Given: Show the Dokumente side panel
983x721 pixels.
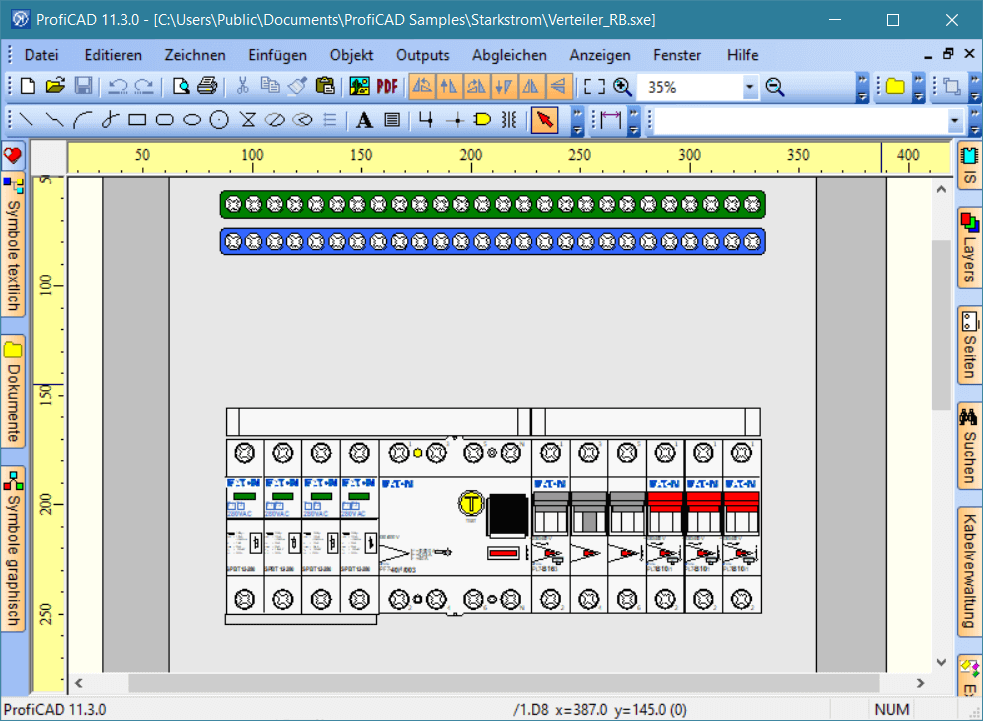Looking at the screenshot, I should 13,392.
